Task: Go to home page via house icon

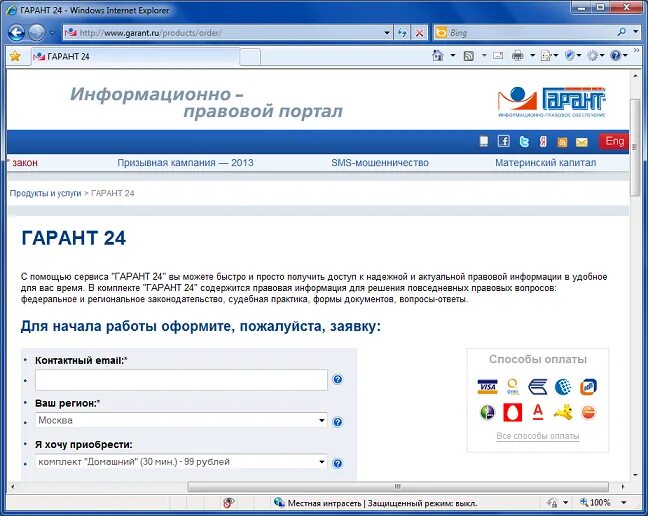Action: [438, 55]
